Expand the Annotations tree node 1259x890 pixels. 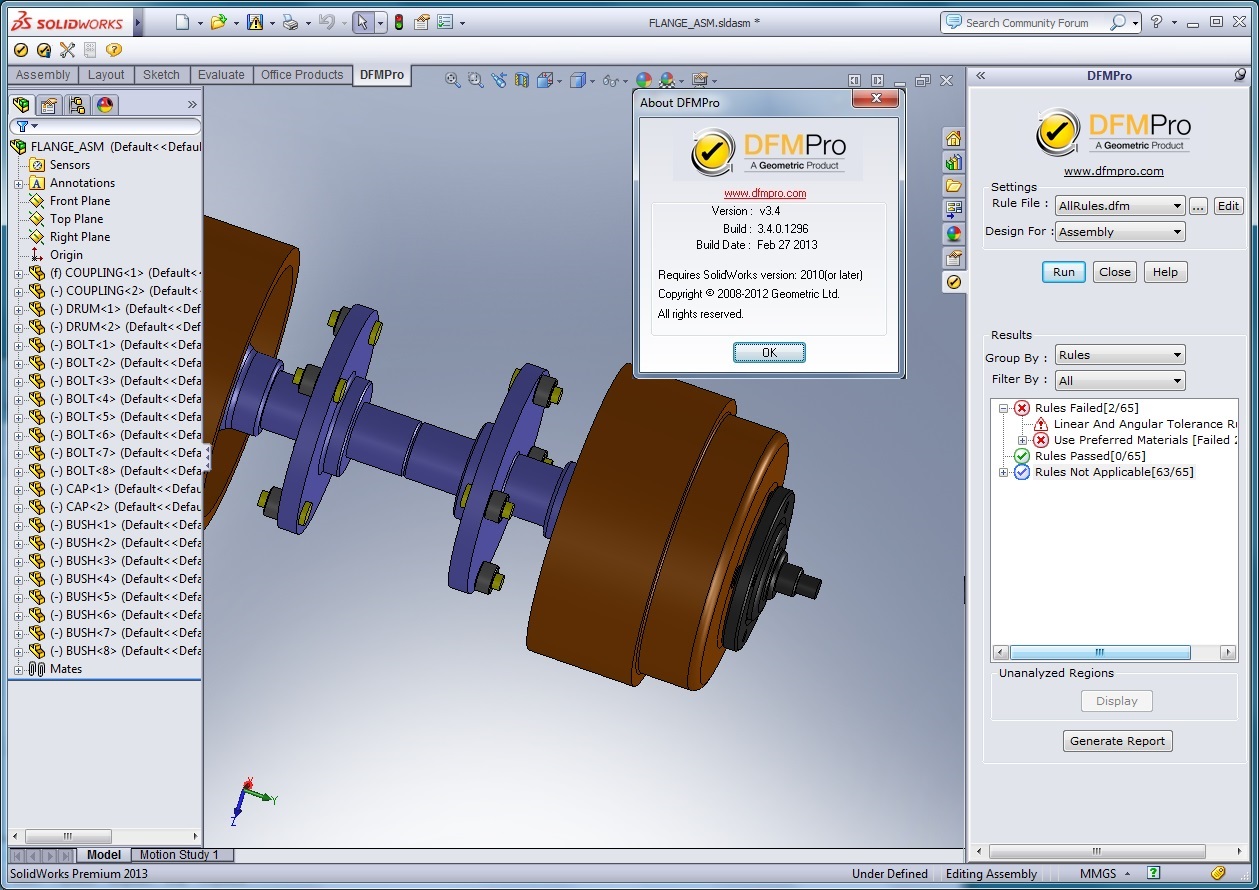pos(18,183)
